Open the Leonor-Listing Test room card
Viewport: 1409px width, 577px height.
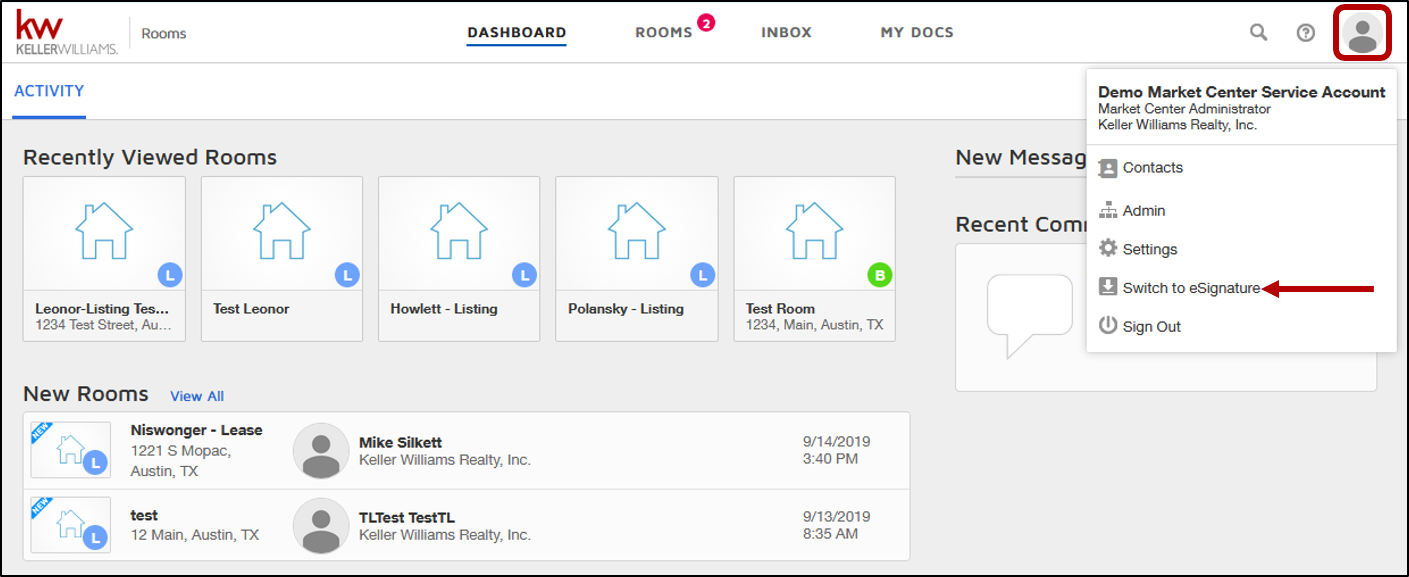point(104,259)
